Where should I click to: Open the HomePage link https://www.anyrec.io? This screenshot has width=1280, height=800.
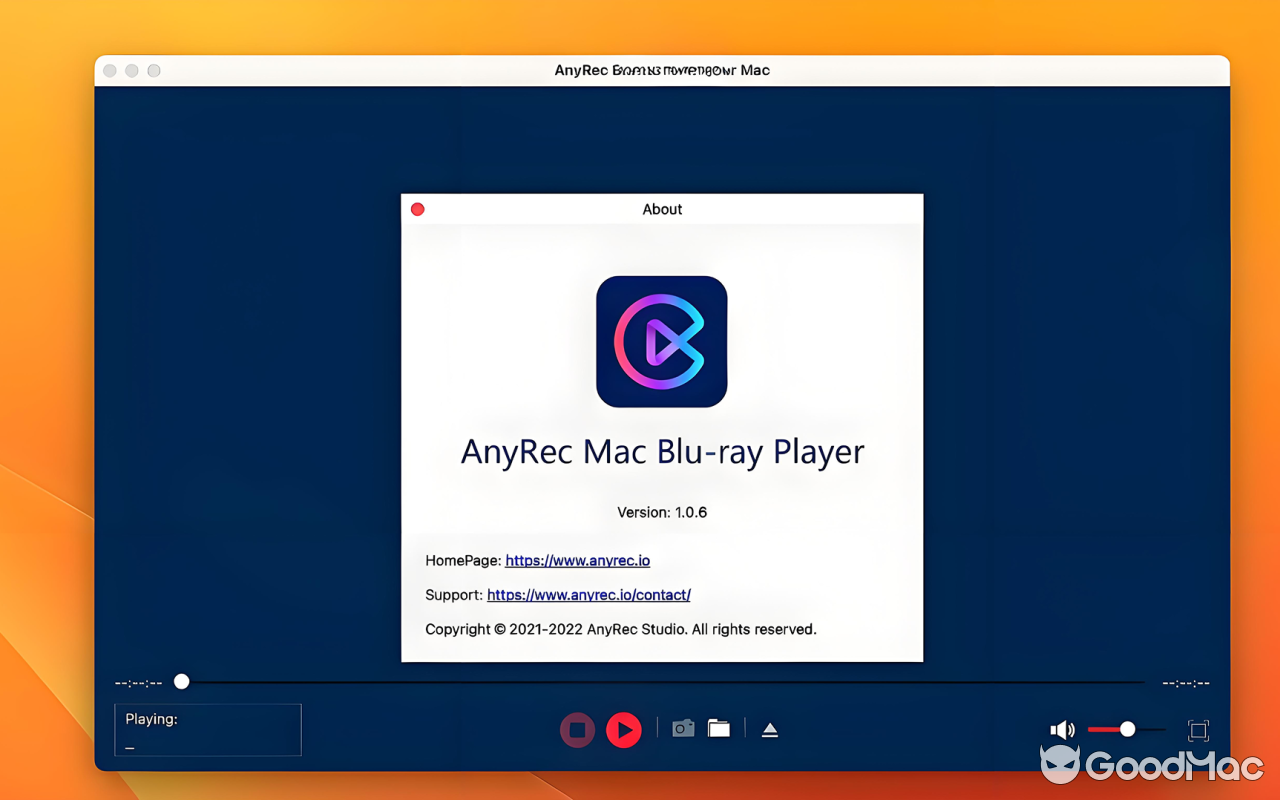[x=577, y=560]
